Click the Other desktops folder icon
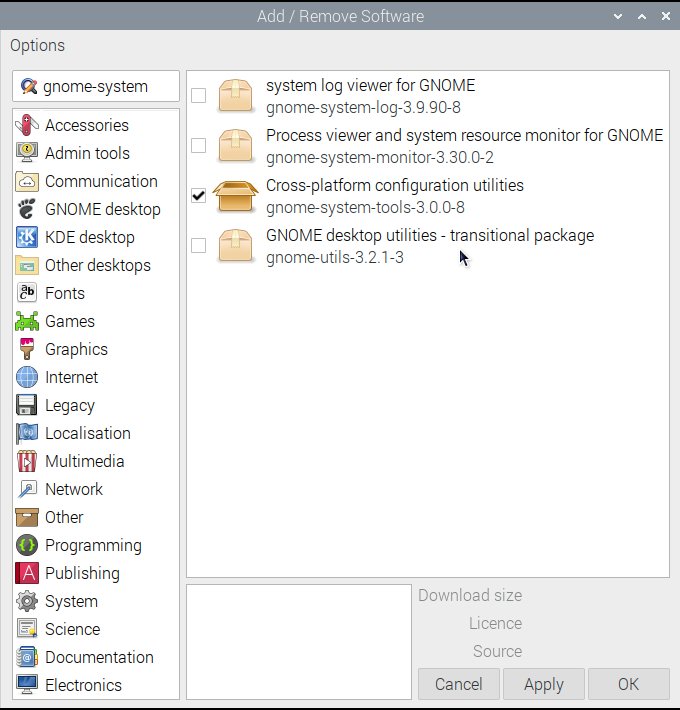 (27, 265)
